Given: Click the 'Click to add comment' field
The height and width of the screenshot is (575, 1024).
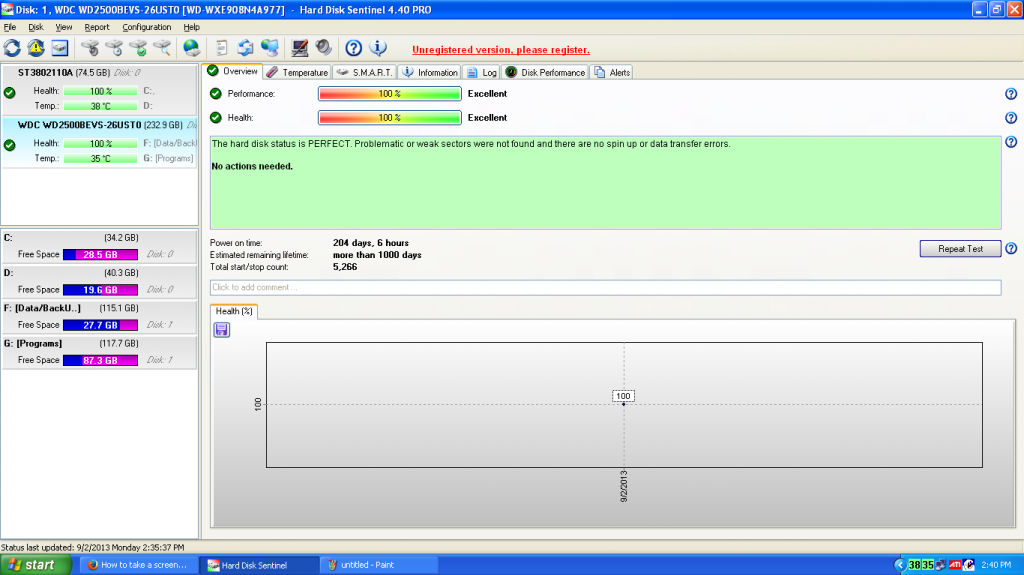Looking at the screenshot, I should [605, 288].
